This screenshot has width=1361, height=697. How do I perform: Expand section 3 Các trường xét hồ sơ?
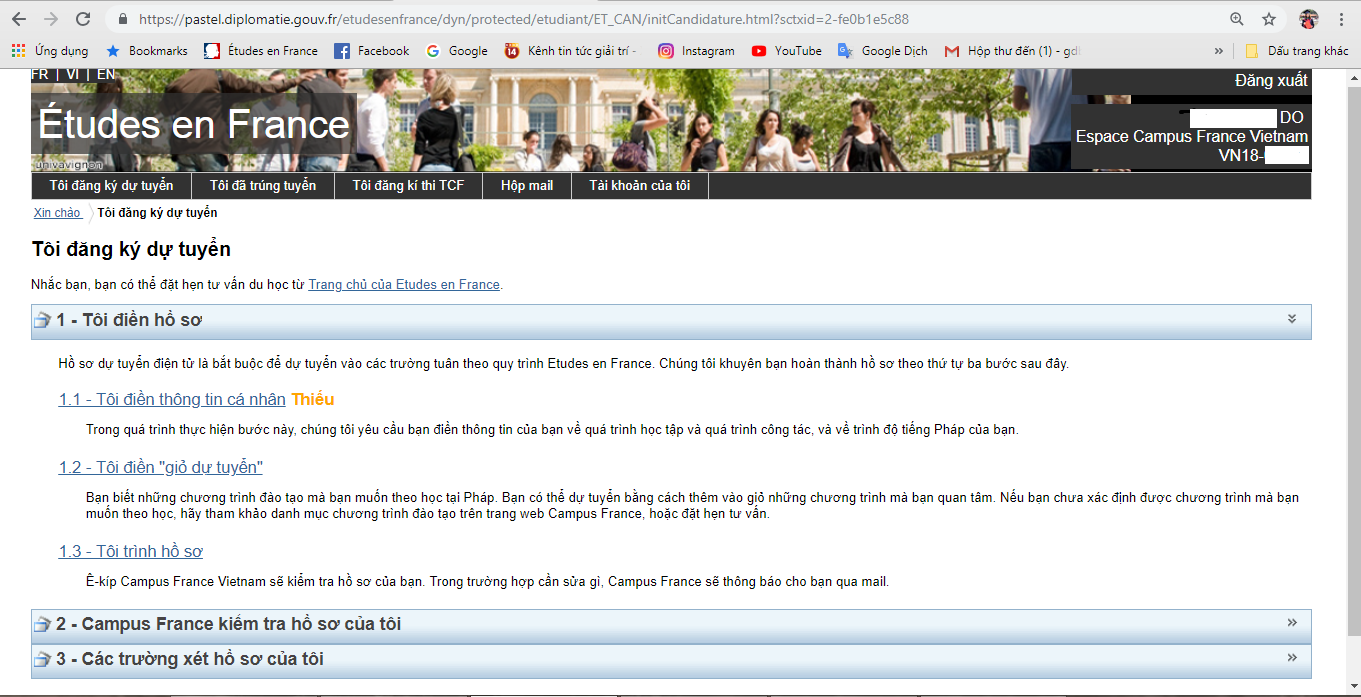[1292, 658]
